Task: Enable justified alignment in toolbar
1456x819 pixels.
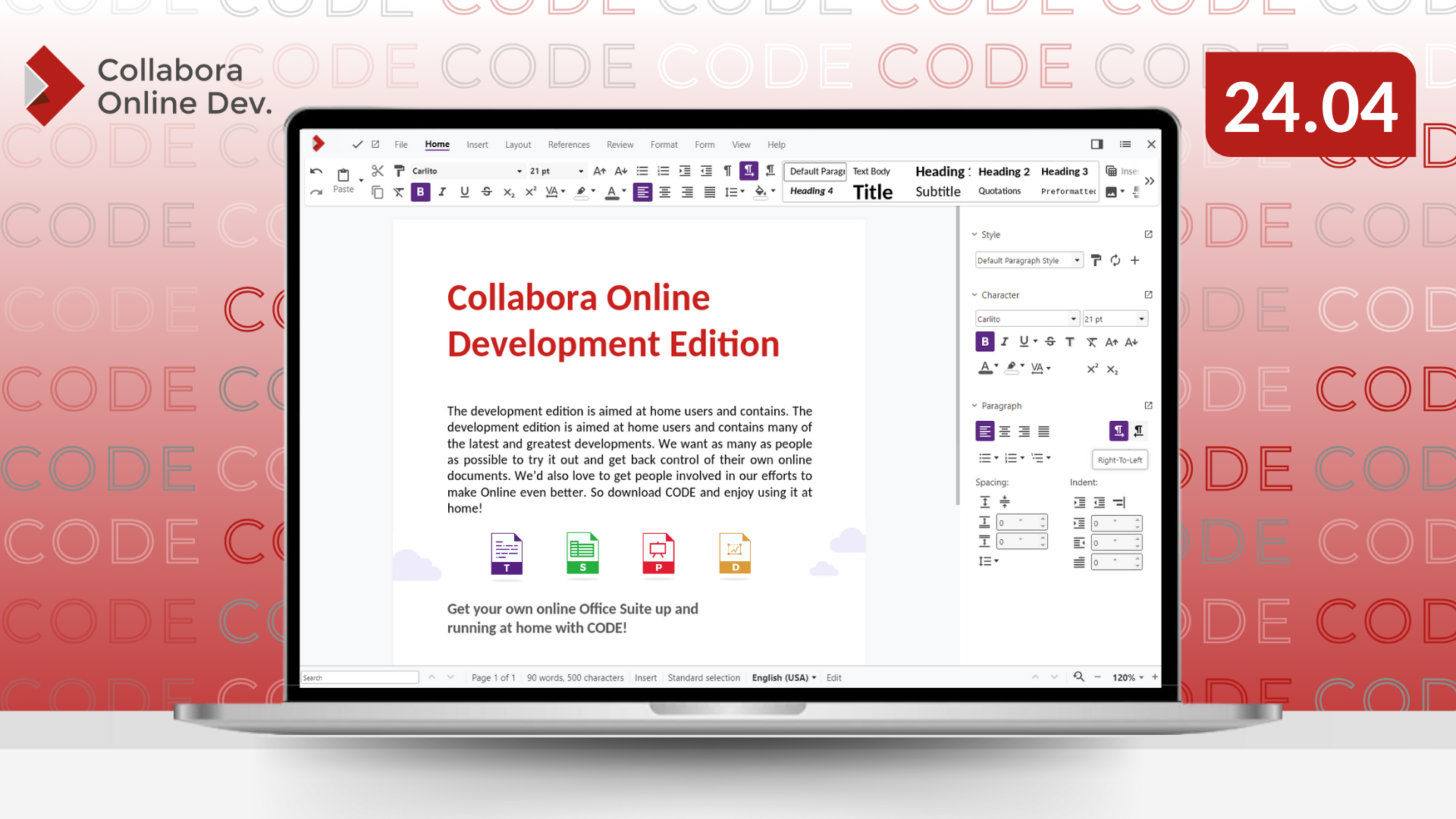Action: 709,193
